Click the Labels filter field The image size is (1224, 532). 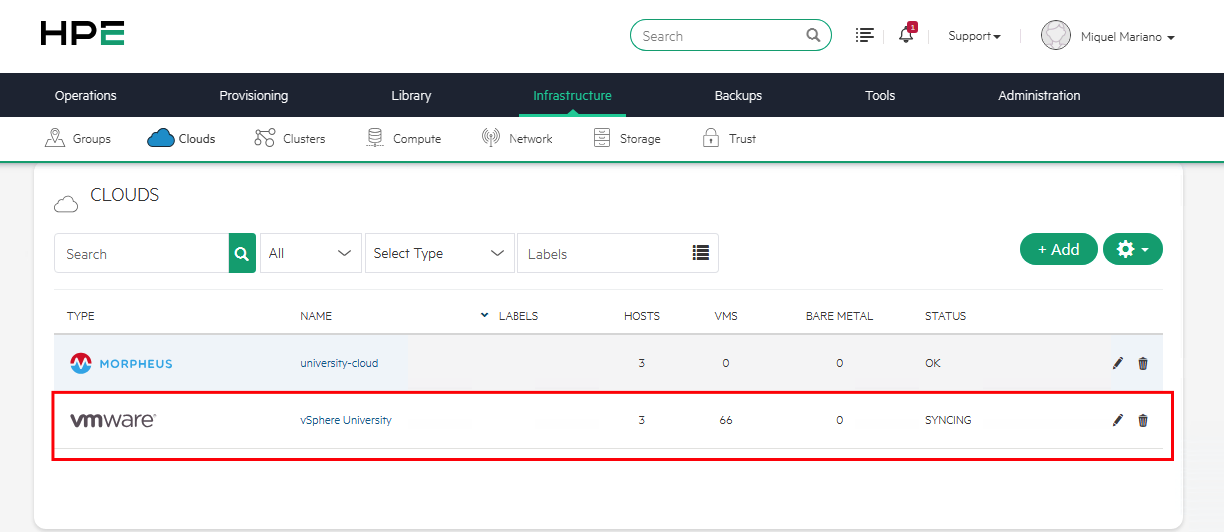(617, 253)
